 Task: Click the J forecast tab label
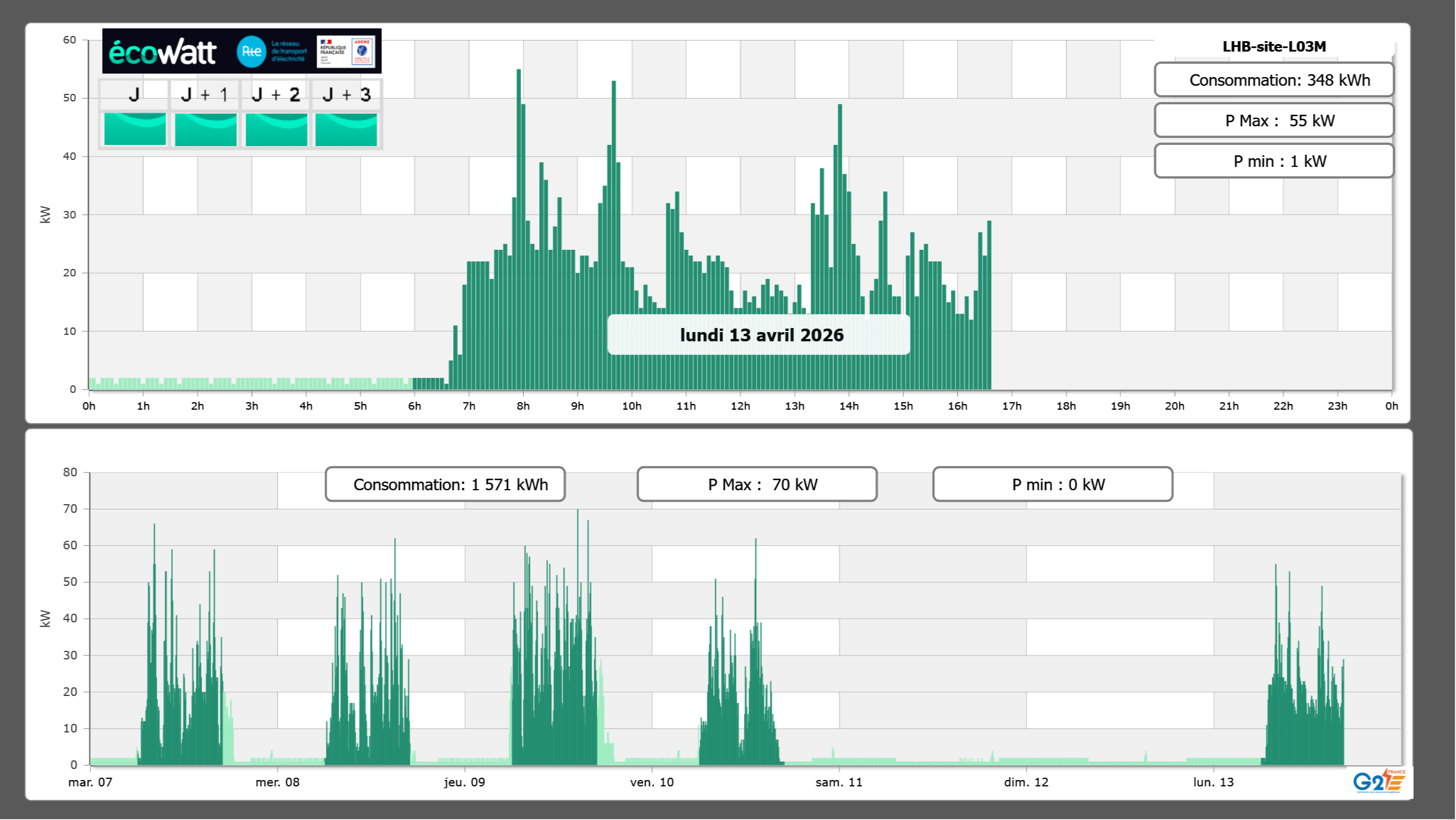134,94
